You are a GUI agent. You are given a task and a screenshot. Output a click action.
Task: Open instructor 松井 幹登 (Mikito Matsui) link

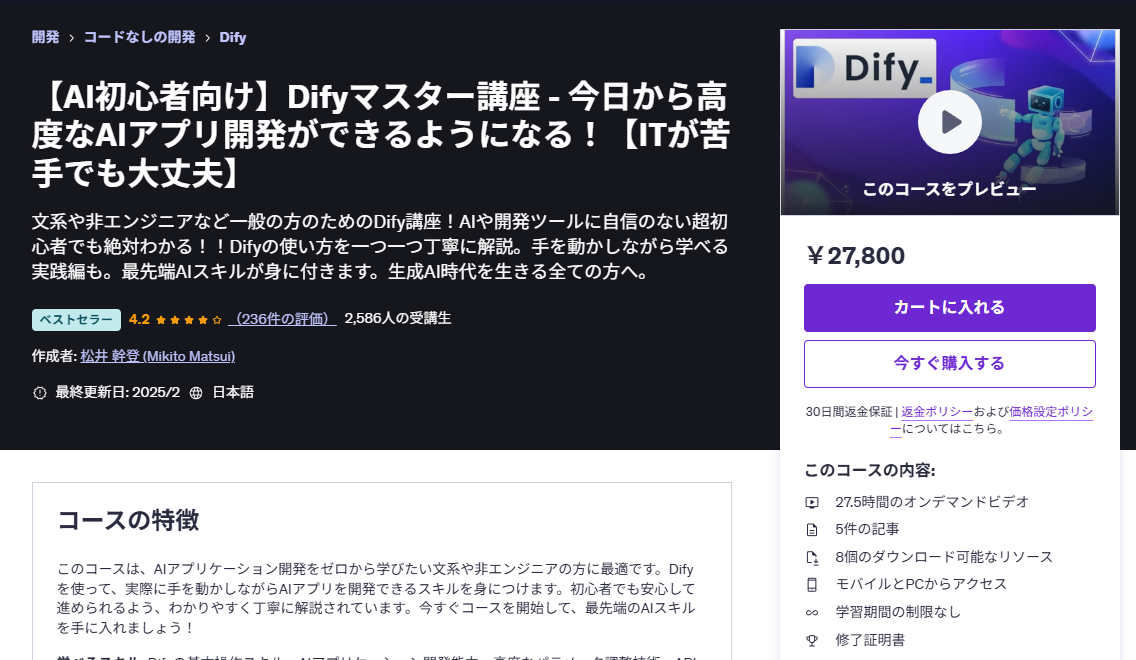click(x=158, y=356)
